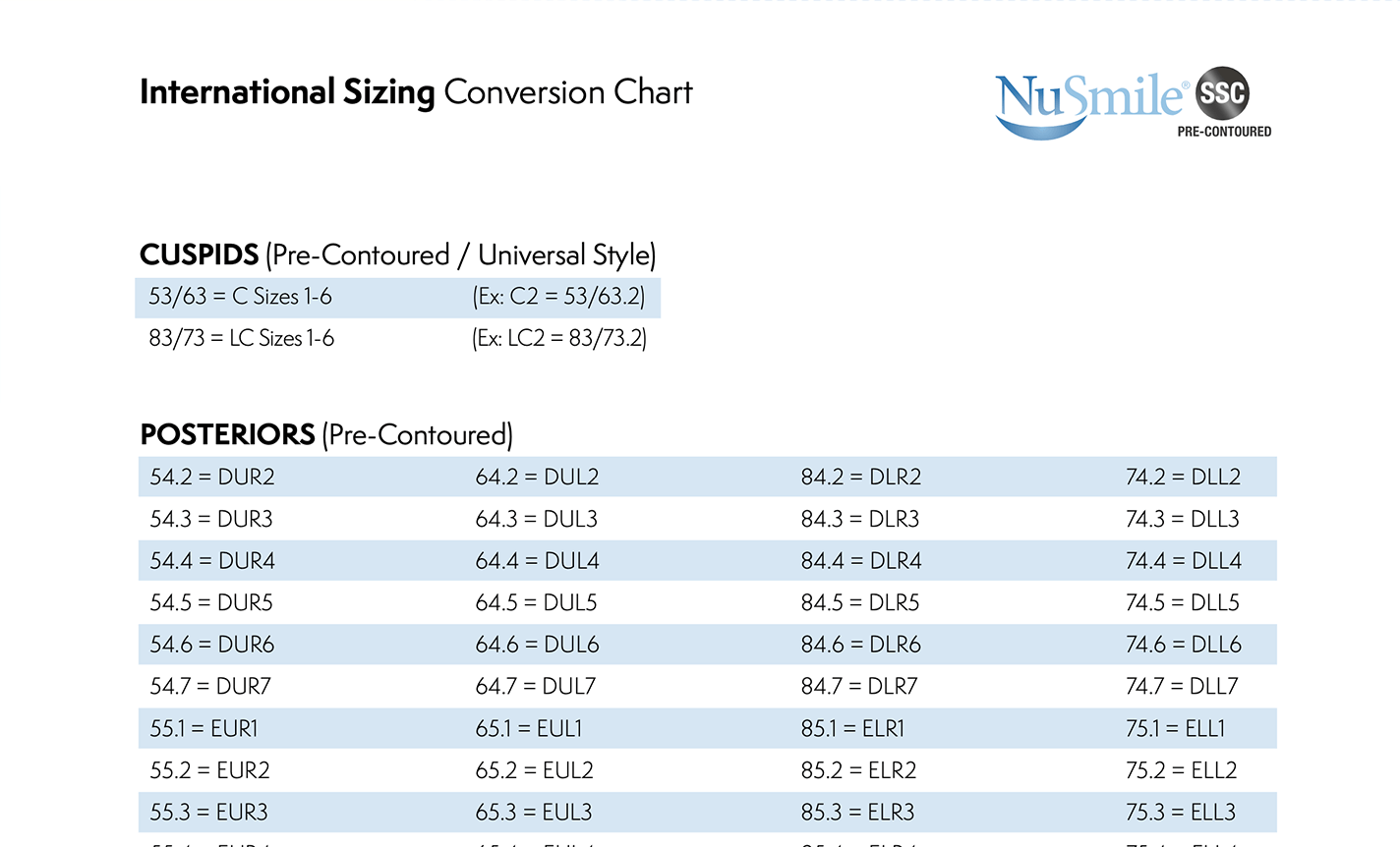
Task: Click the 64.3 = DUL3 entry
Action: (x=537, y=519)
